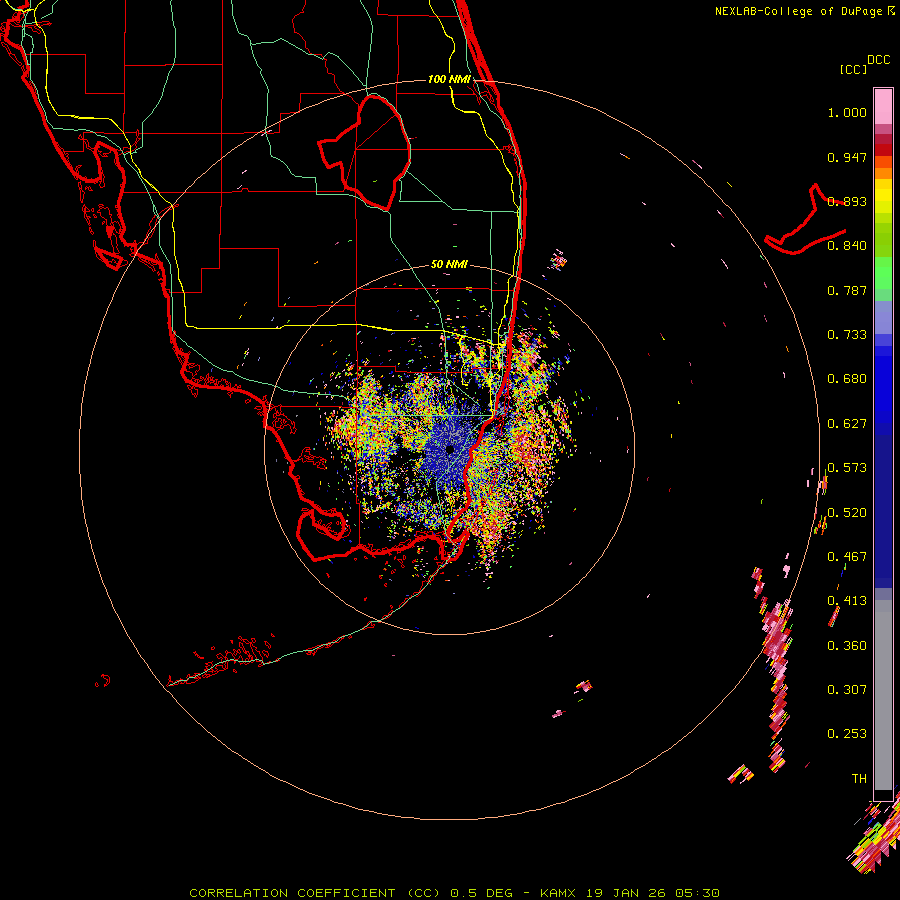Select the 0.680 legend value

(847, 379)
